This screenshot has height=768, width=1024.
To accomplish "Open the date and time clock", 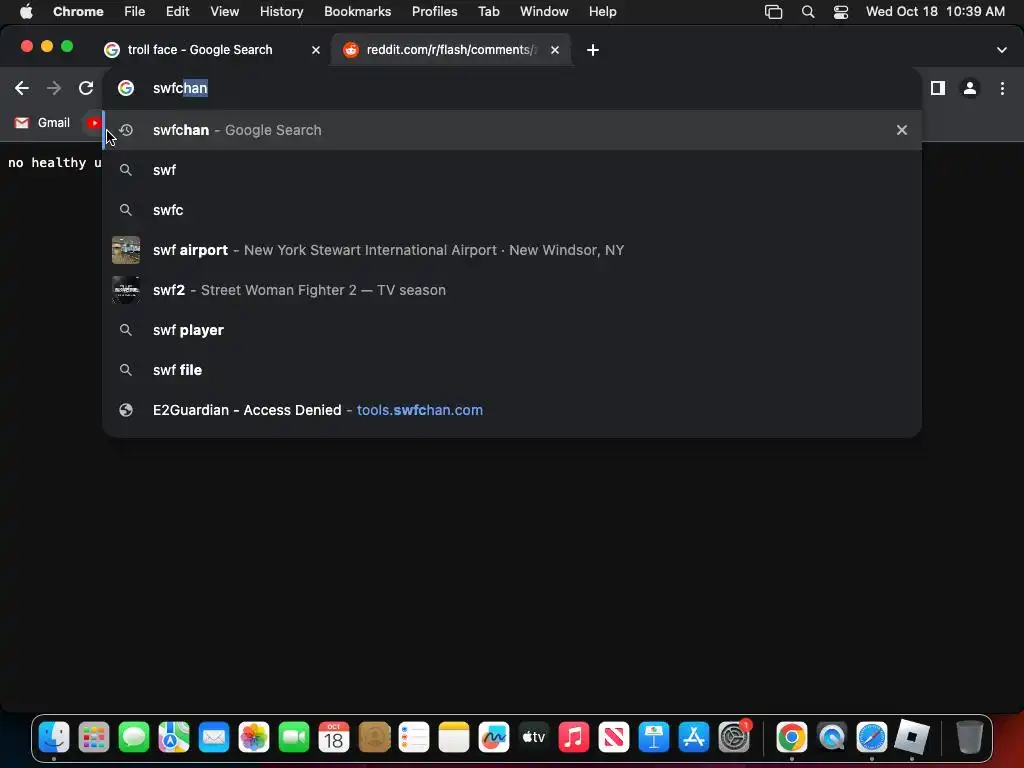I will [935, 12].
